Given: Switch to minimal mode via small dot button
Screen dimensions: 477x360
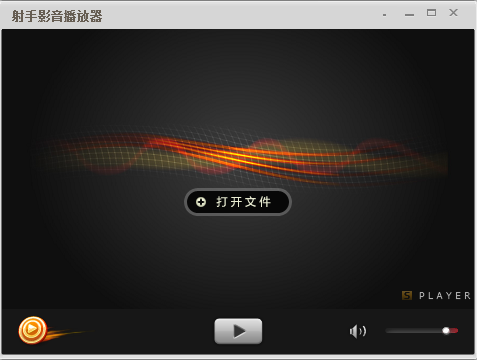Looking at the screenshot, I should [x=384, y=15].
